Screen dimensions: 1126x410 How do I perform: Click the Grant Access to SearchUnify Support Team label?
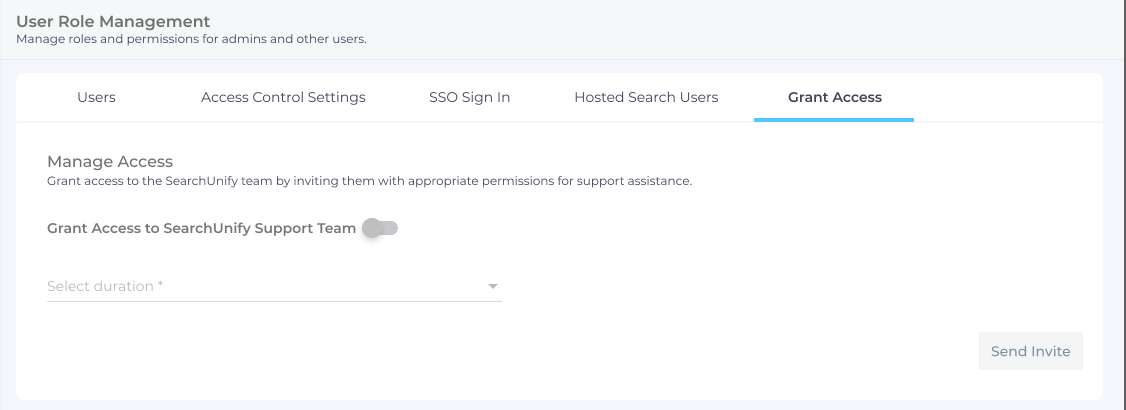click(x=201, y=228)
